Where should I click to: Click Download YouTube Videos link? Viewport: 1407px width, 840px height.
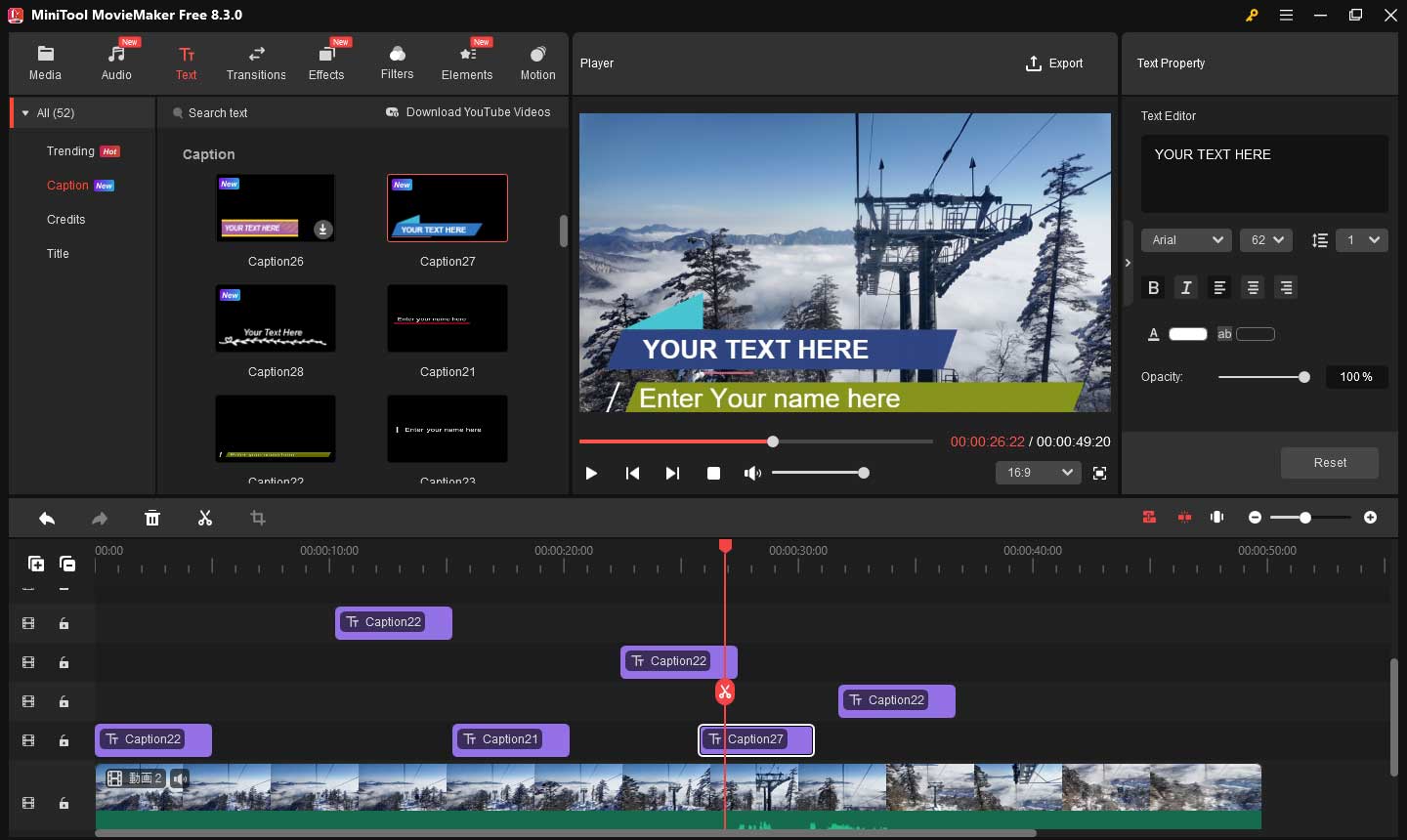(x=468, y=112)
